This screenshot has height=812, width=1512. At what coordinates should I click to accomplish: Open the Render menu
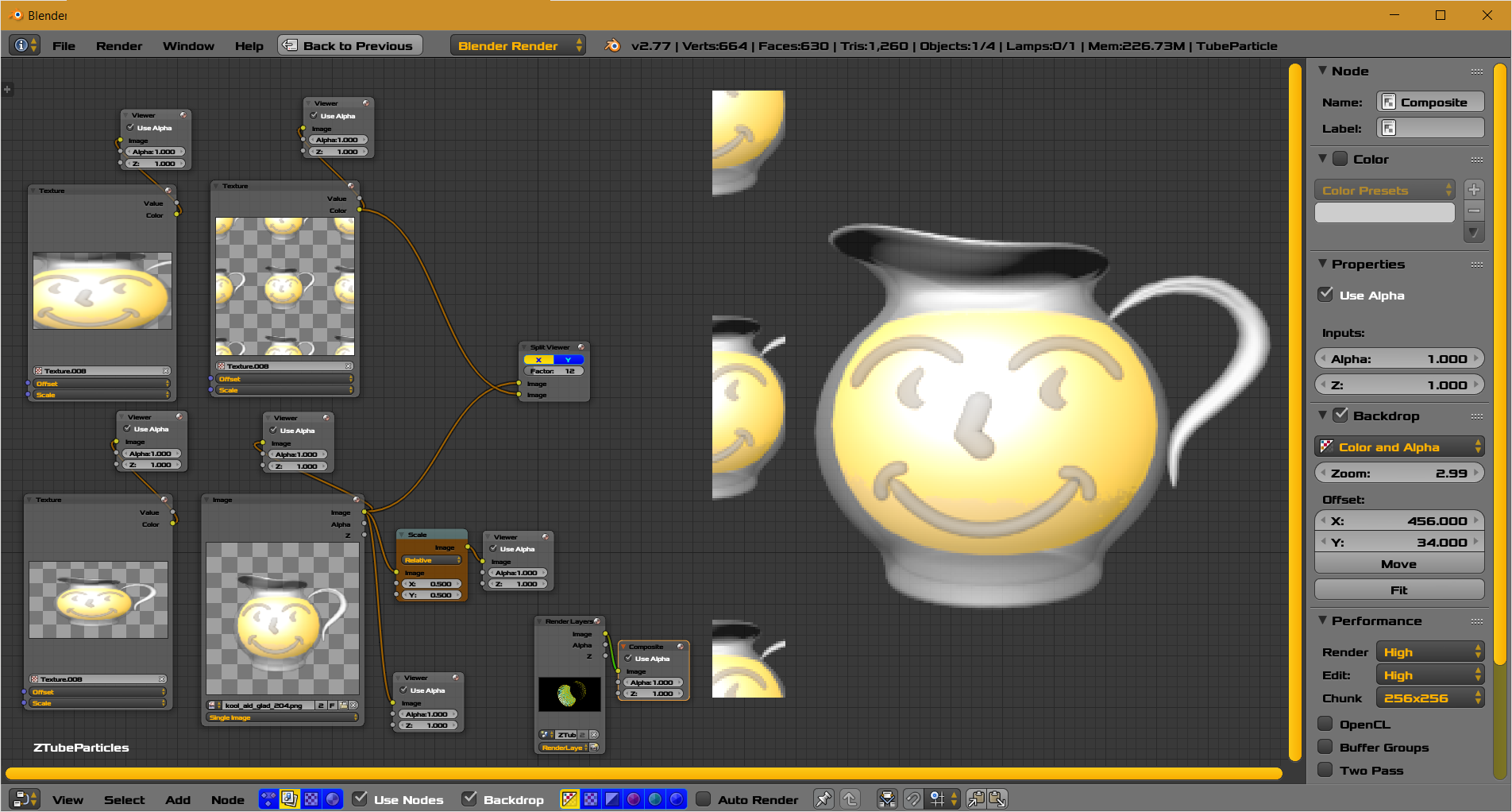point(119,45)
